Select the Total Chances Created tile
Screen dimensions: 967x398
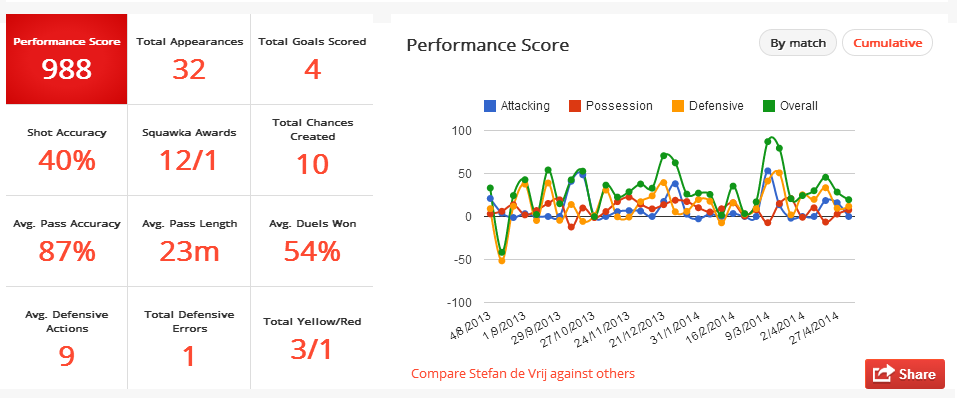(x=312, y=150)
